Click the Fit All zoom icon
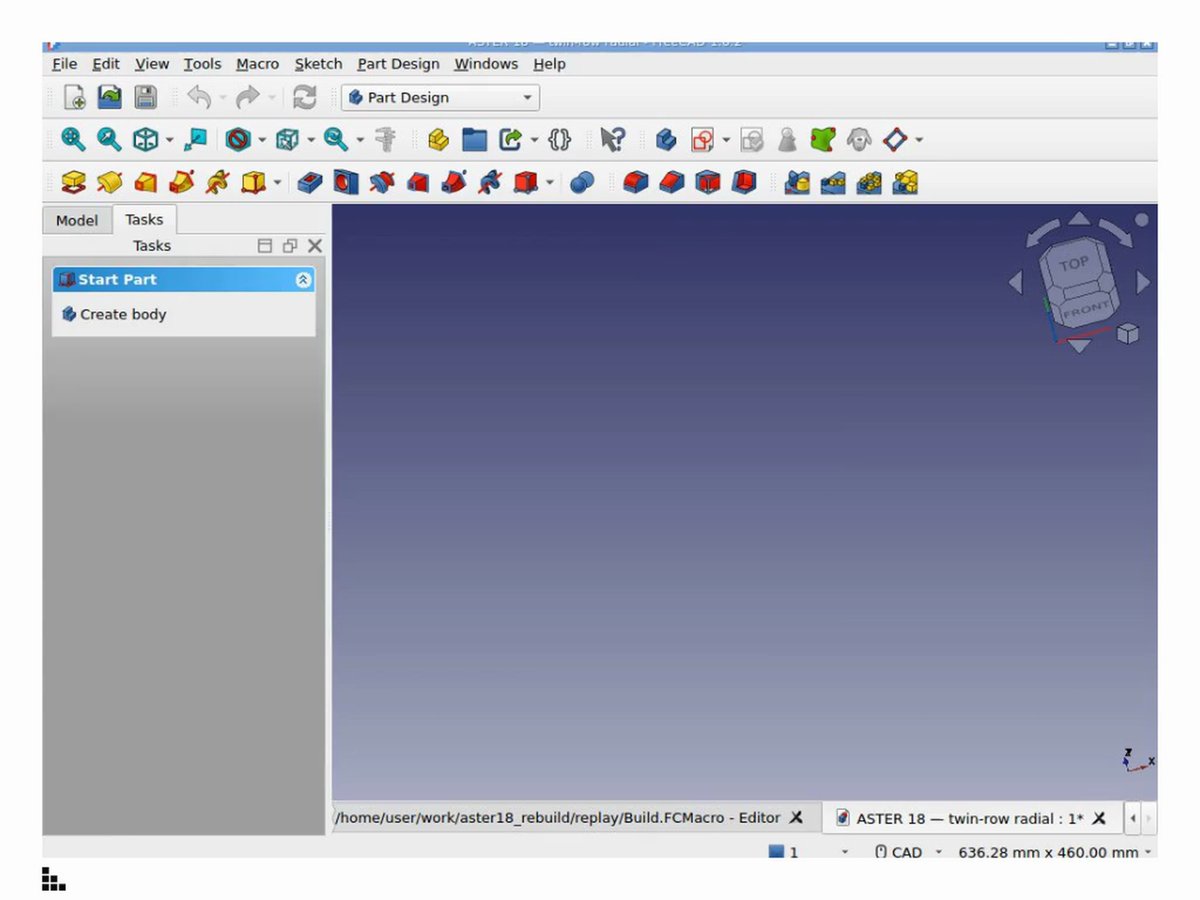This screenshot has width=1200, height=900. coord(73,140)
